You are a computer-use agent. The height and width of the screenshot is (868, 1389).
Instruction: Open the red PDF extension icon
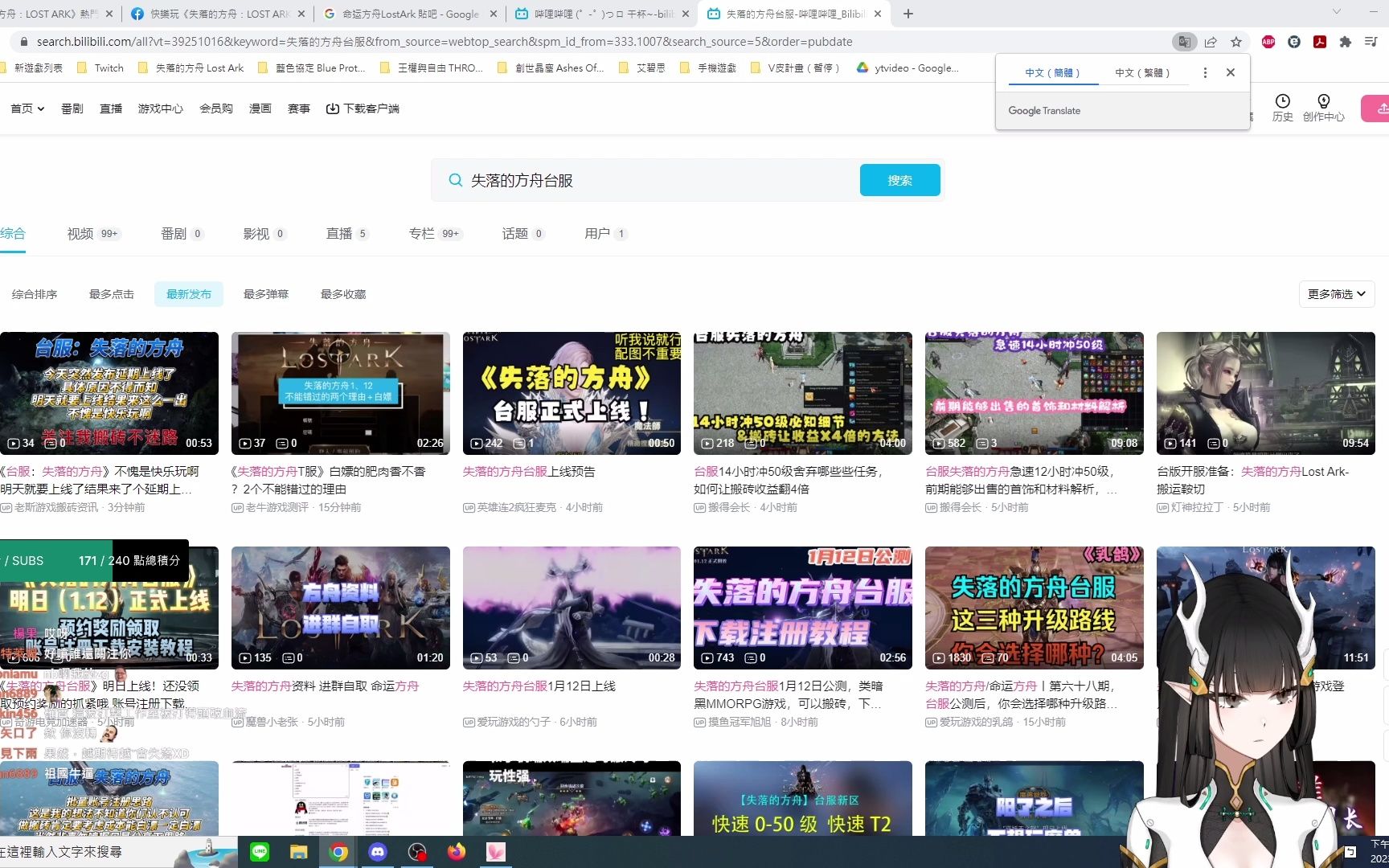pos(1320,42)
